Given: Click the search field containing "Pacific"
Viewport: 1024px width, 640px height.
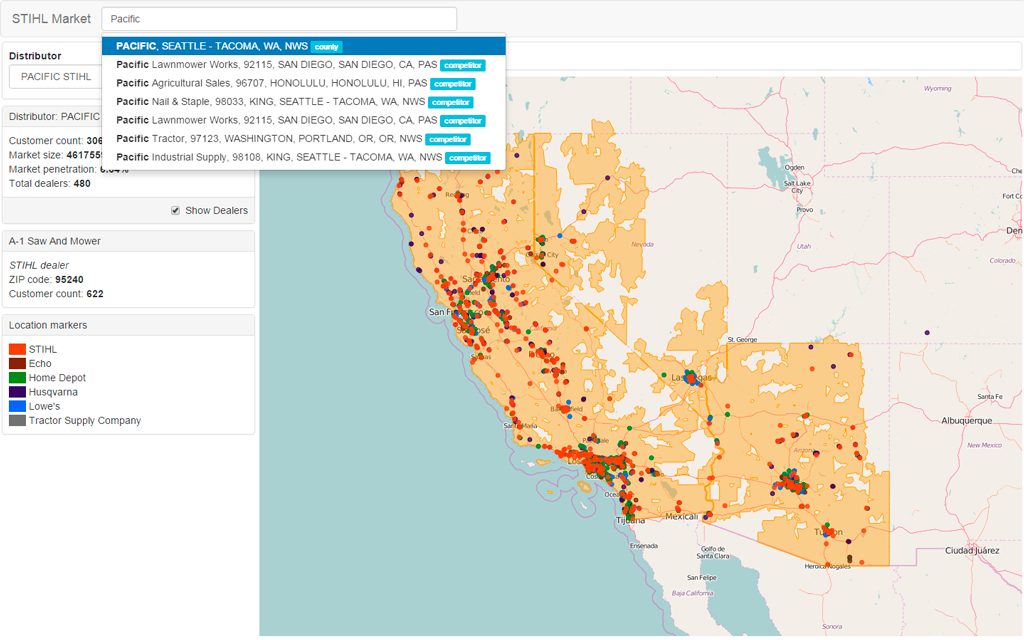Looking at the screenshot, I should (x=279, y=19).
